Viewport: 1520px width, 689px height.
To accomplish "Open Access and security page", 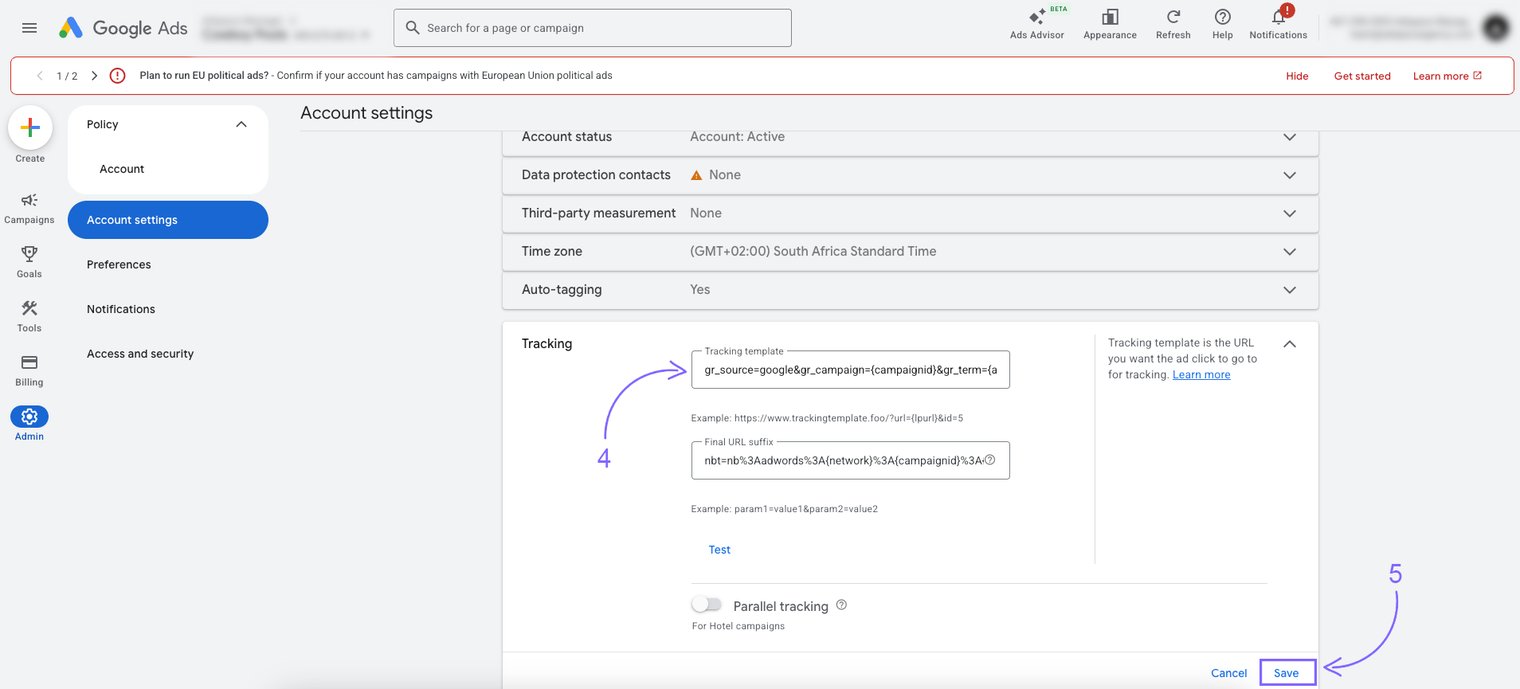I will (140, 354).
